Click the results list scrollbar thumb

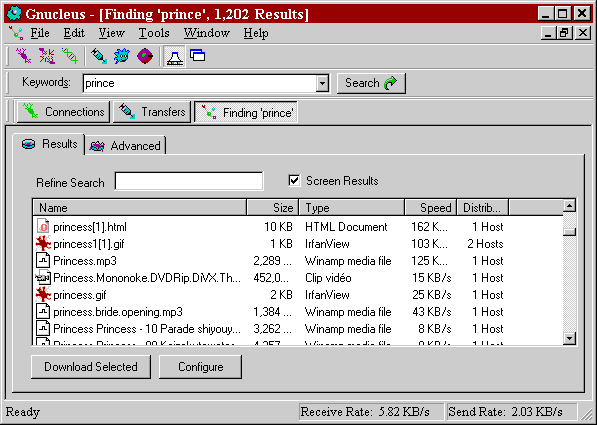570,232
